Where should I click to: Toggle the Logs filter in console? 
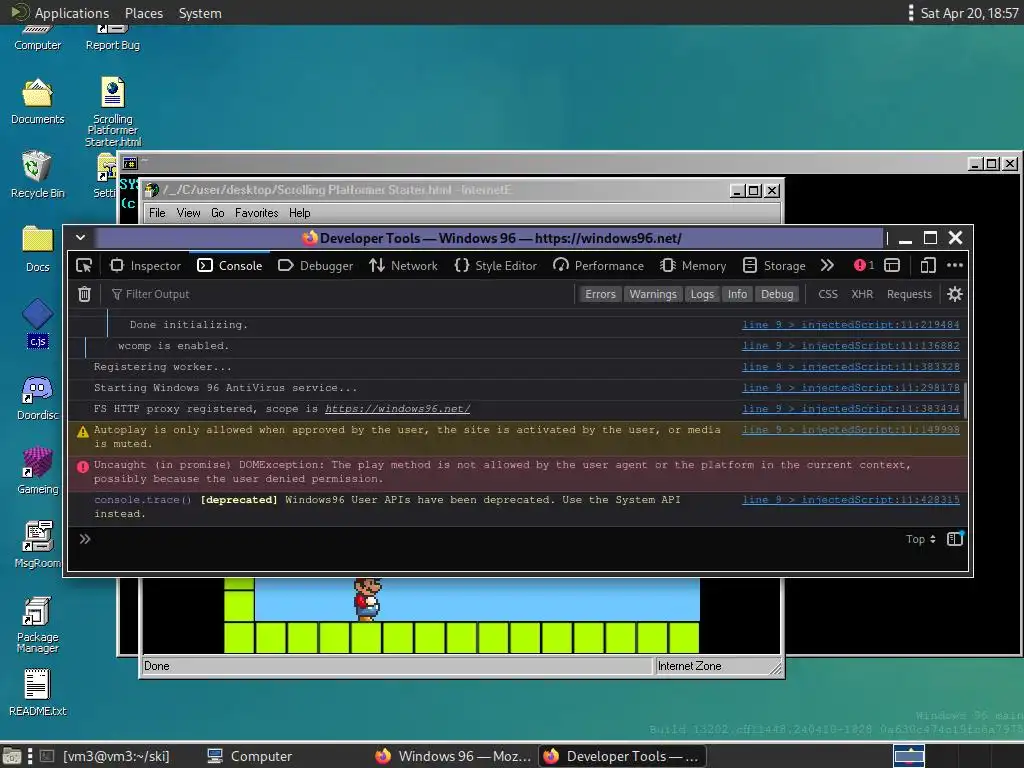pos(702,294)
